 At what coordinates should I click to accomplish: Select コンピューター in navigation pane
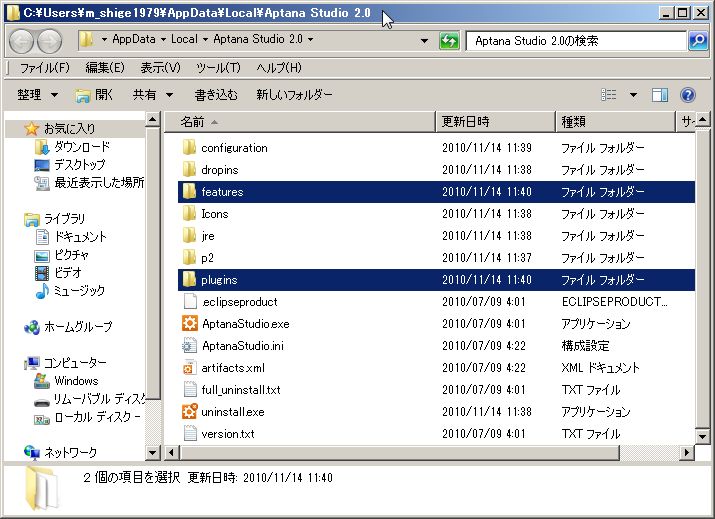75,363
